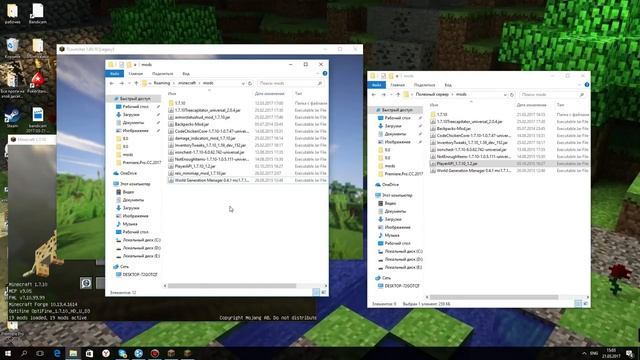Switch Полезный сервер window to large icons view
The height and width of the screenshot is (360, 640).
[585, 304]
